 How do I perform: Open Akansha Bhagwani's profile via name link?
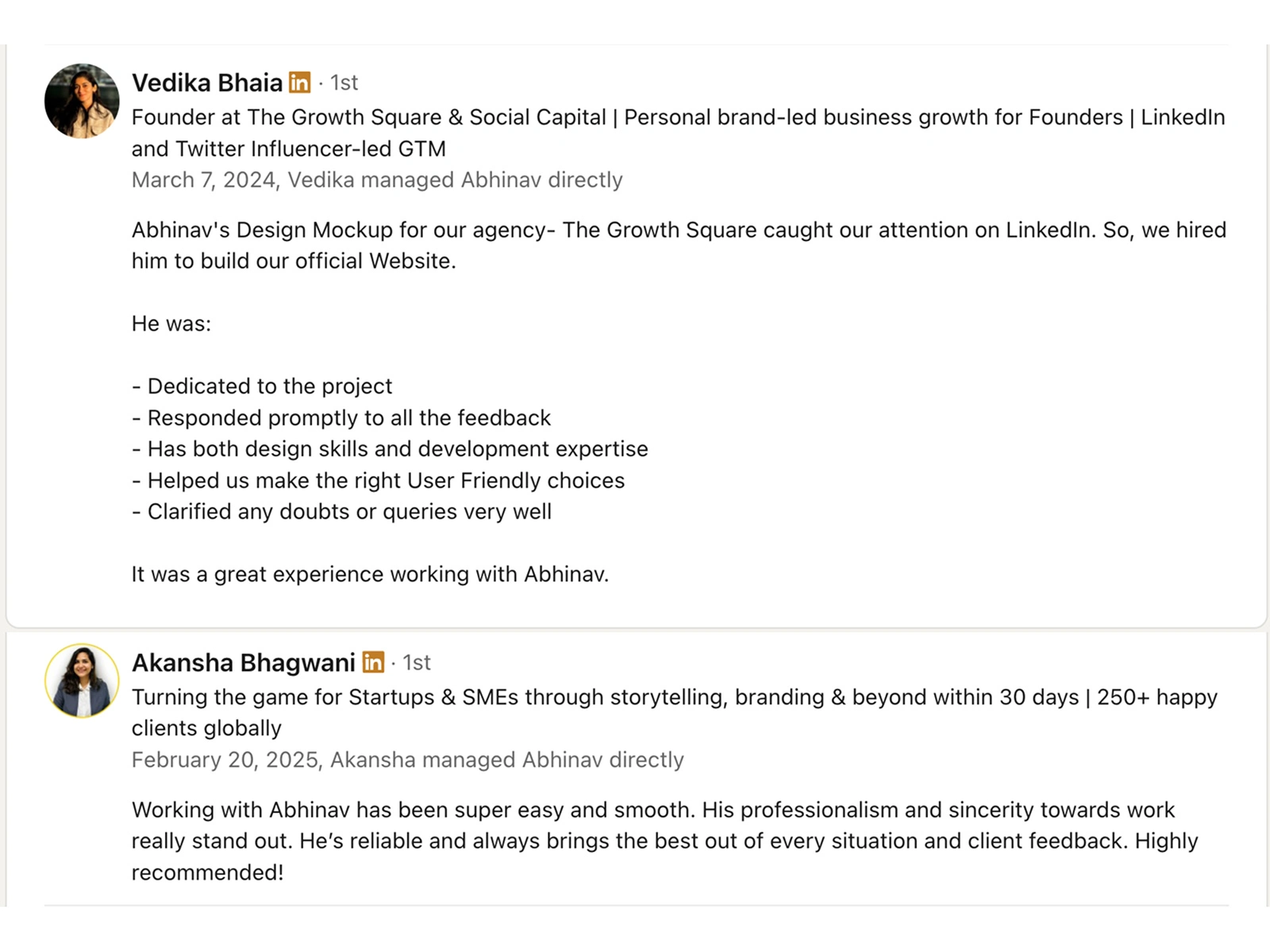point(243,662)
